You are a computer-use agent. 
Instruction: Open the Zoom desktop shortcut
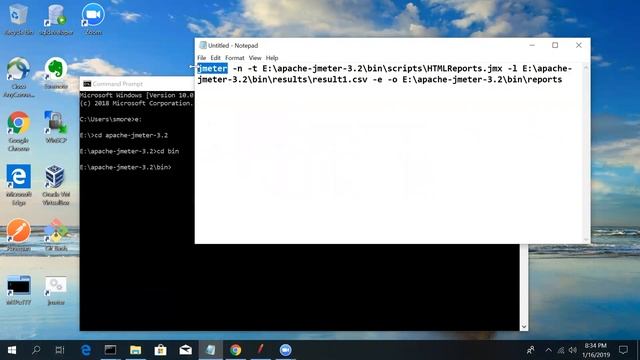pos(93,18)
